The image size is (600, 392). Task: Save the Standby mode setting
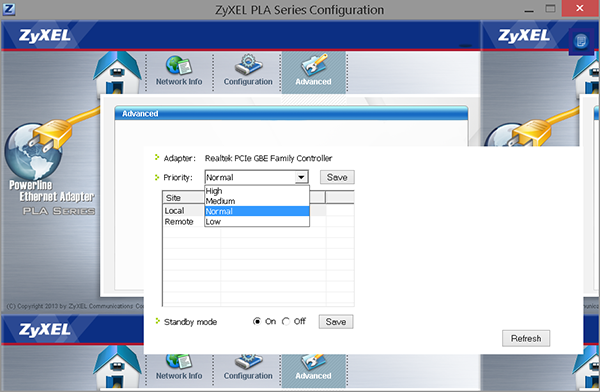click(x=336, y=322)
